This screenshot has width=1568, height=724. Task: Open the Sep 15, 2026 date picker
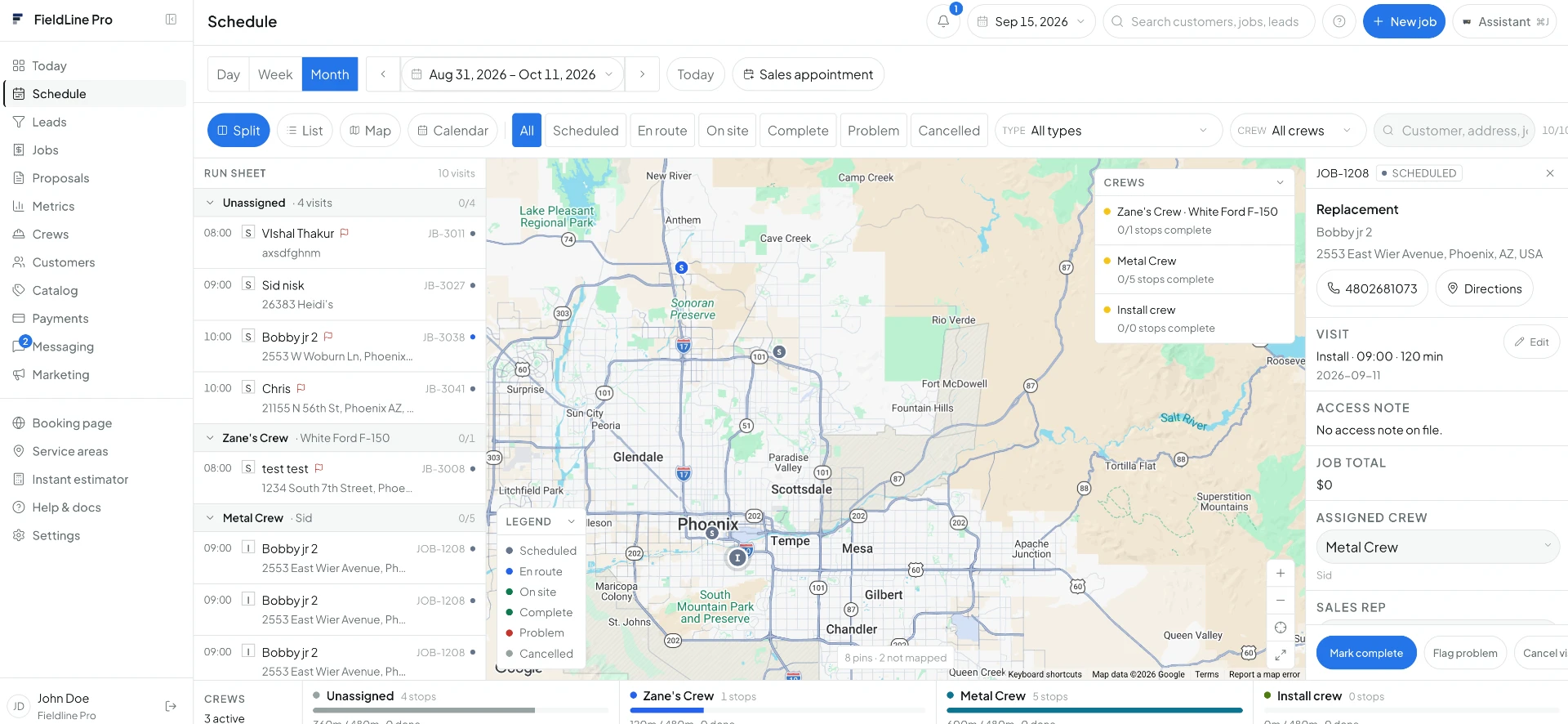(x=1031, y=21)
